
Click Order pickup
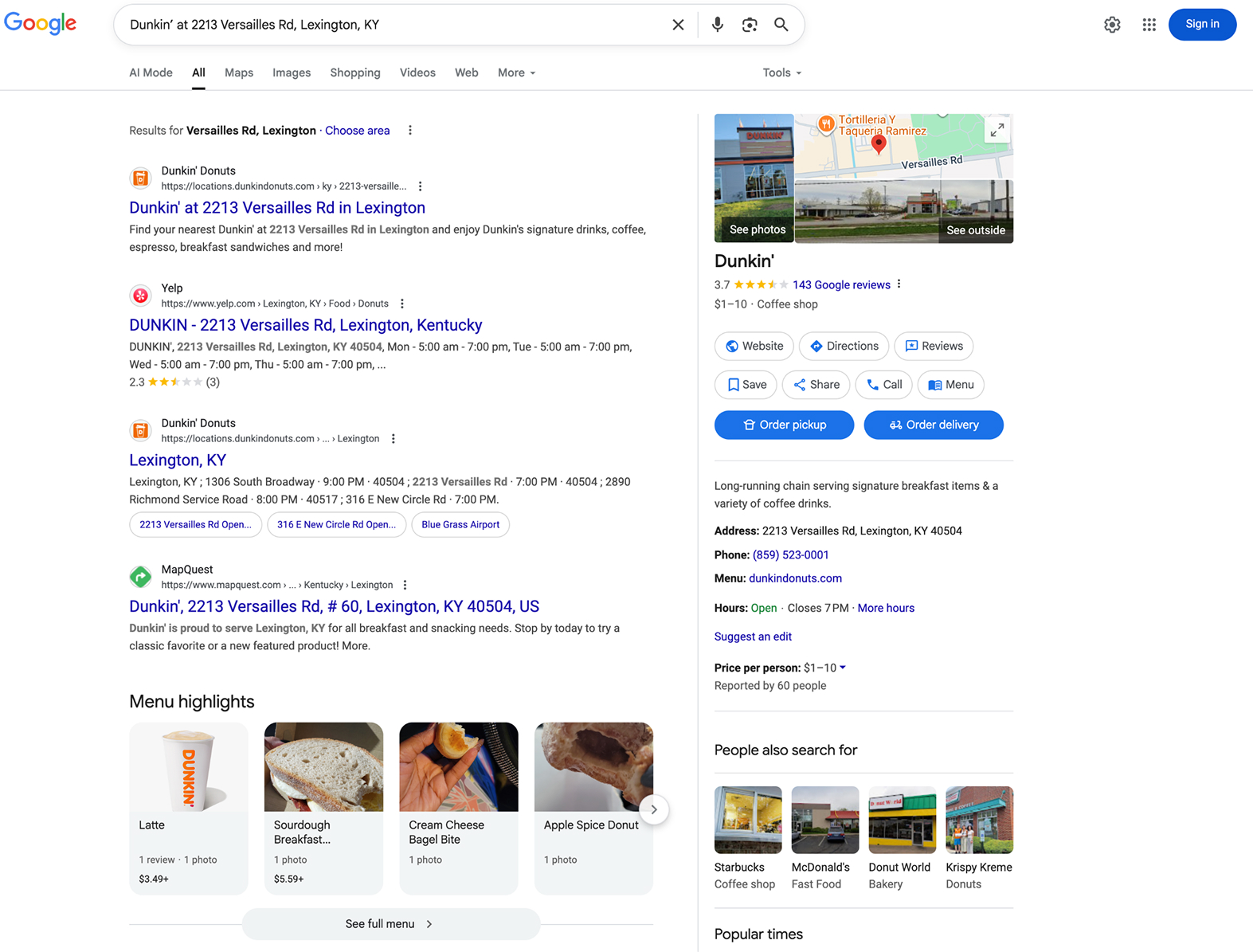[x=784, y=425]
